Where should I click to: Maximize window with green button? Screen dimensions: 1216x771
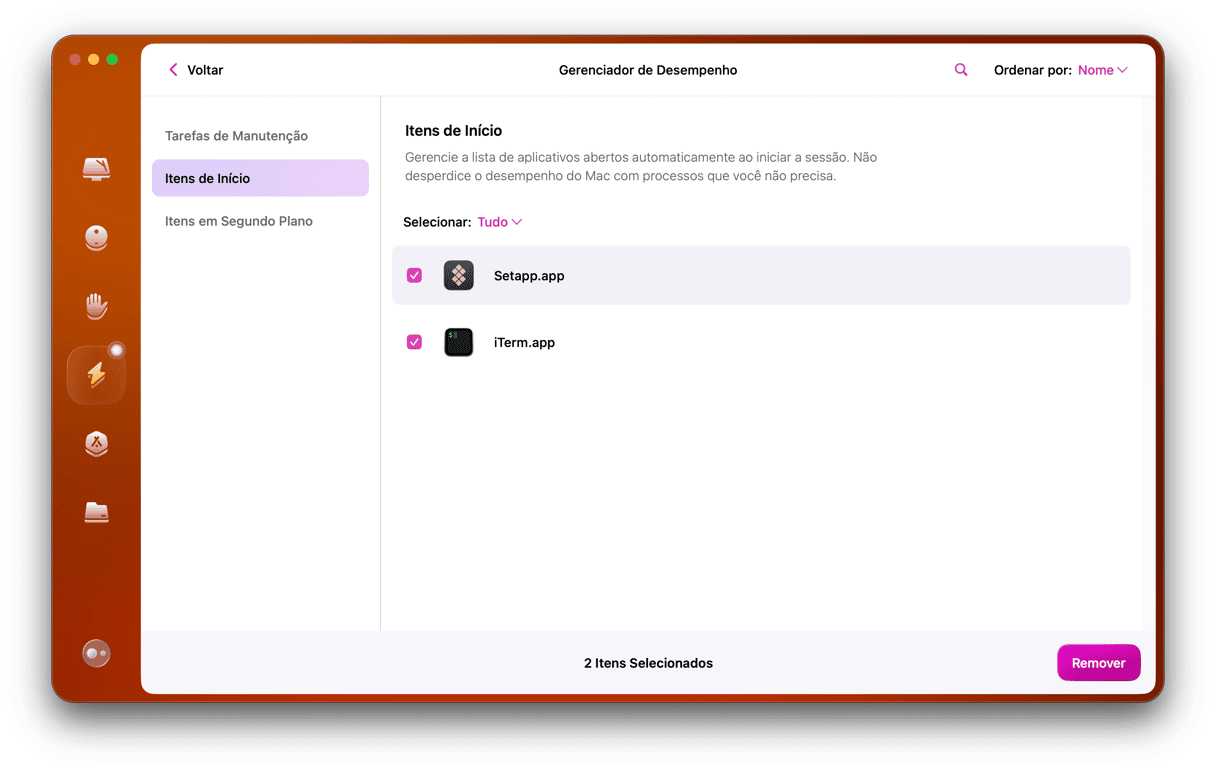pos(112,60)
